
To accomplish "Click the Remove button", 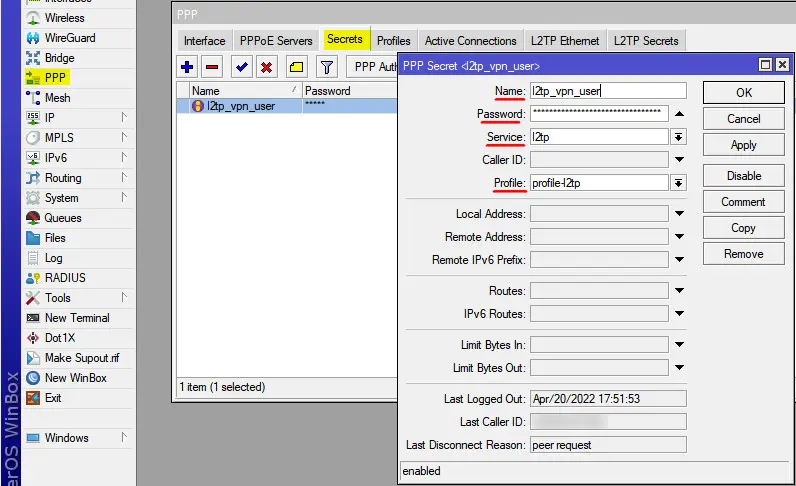I will pos(744,253).
